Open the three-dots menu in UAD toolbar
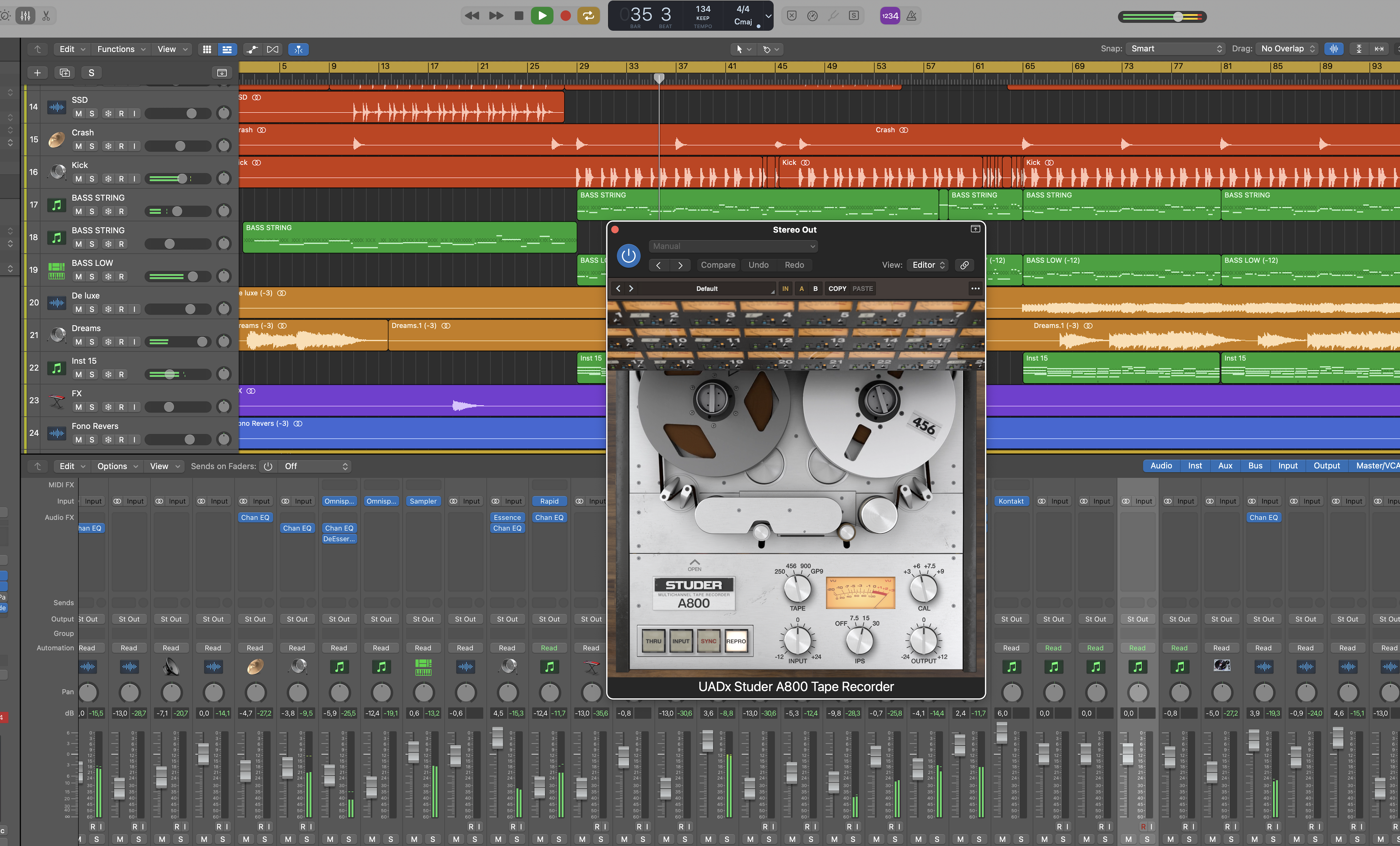 [x=975, y=289]
